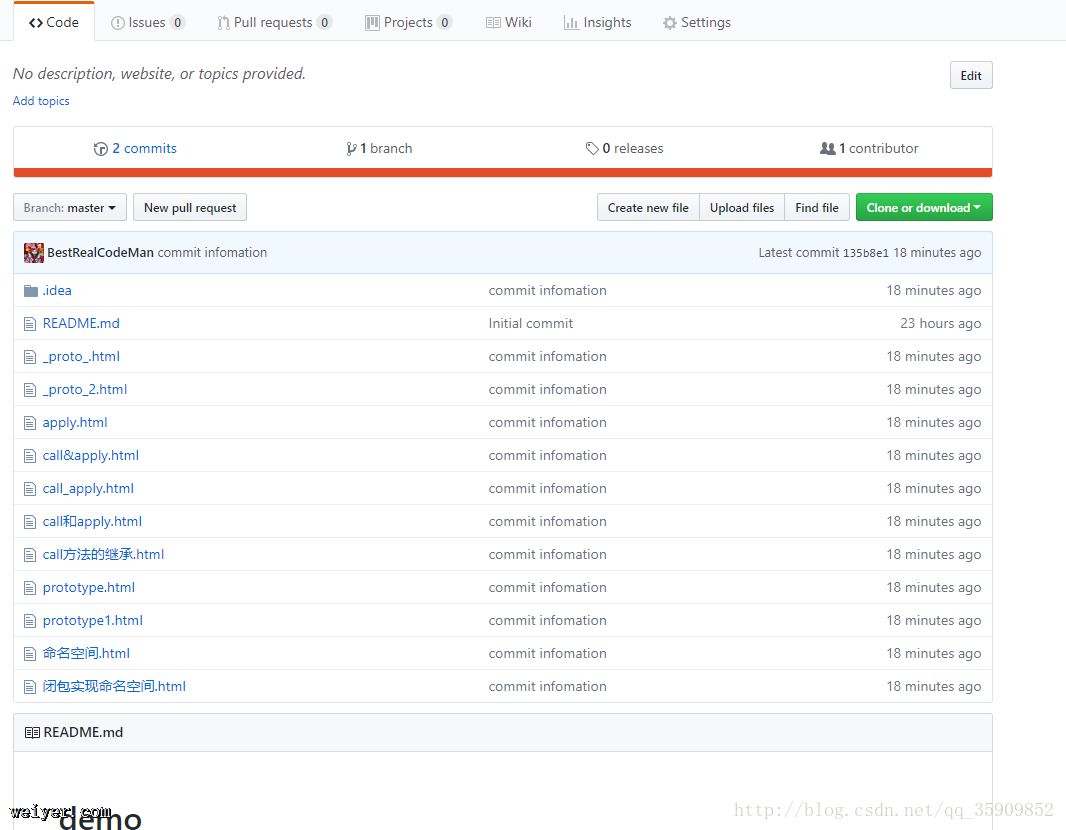Click file icon beside _proto_.html
Image resolution: width=1066 pixels, height=830 pixels.
click(30, 357)
